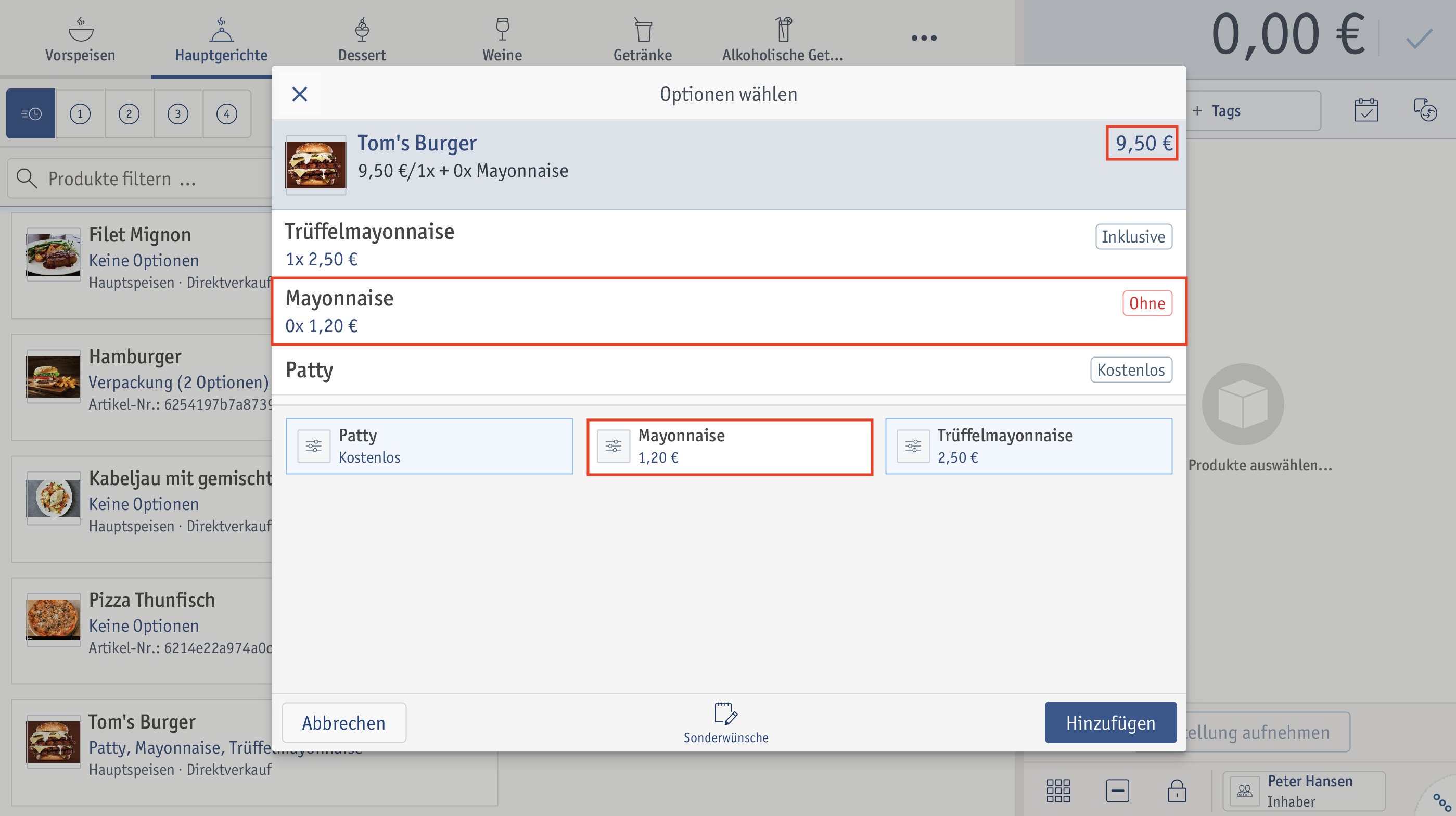Select Kabeljau product card
This screenshot has width=1456, height=816.
click(142, 508)
